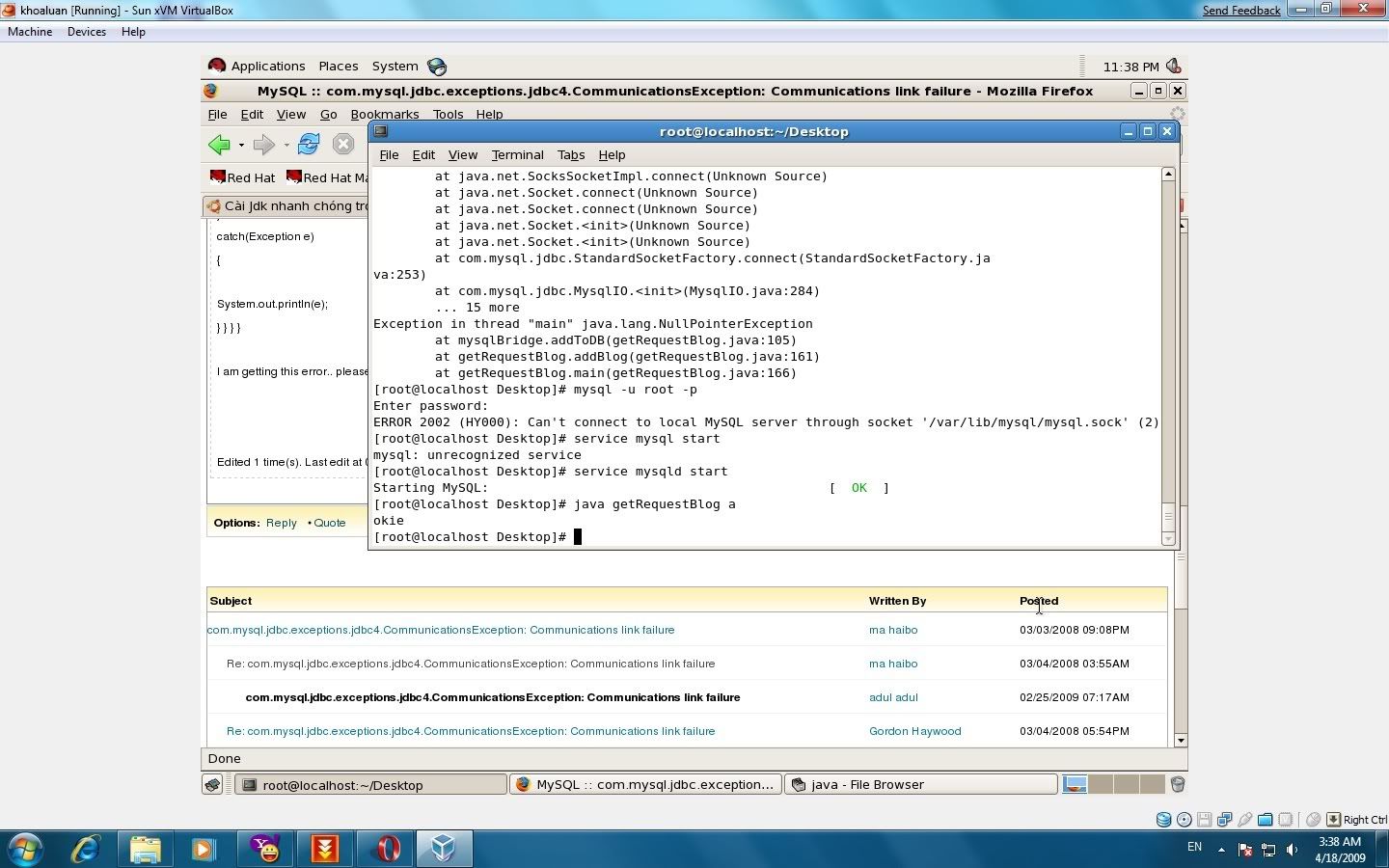Click the Show Desktop icon in bottom panel
This screenshot has width=1389, height=868.
coord(213,784)
